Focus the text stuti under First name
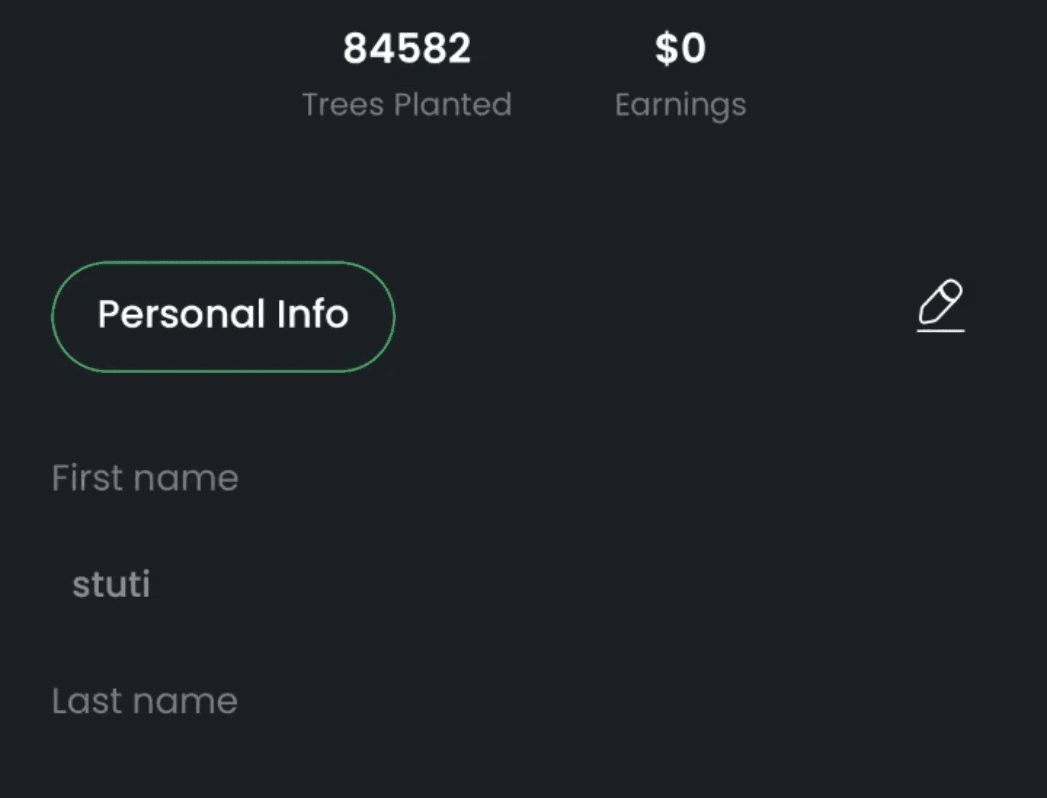1047x798 pixels. click(x=111, y=585)
